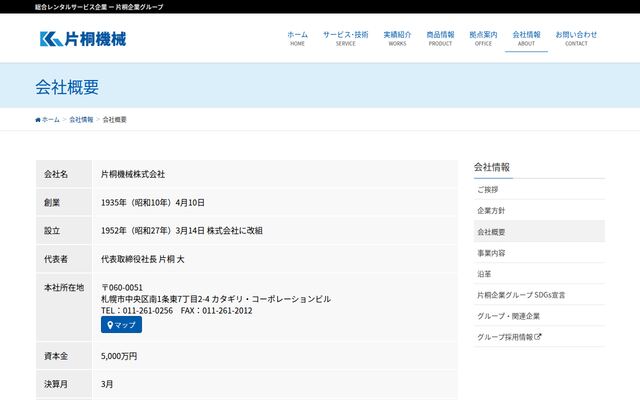The image size is (640, 400).
Task: Go to the 実績紹介 WORKS menu item
Action: point(397,38)
